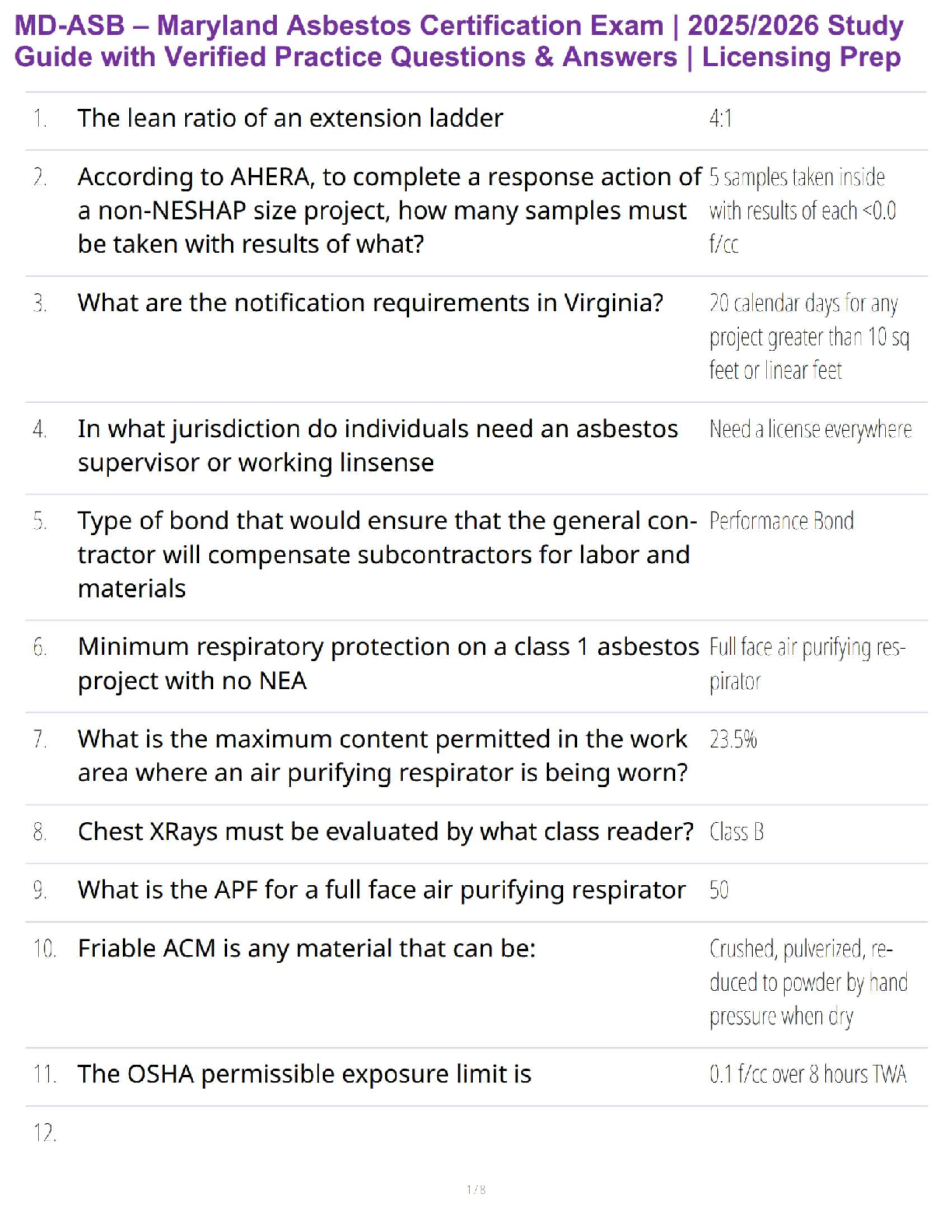
Task: Click the 'Full face air purifying respirator' answer
Action: click(x=807, y=663)
